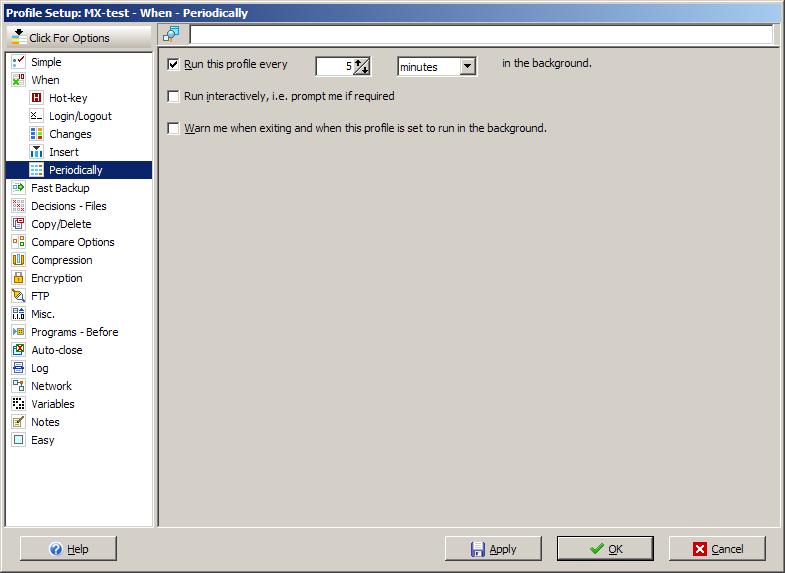Select Decisions - Files in sidebar
The image size is (785, 573).
[x=68, y=206]
